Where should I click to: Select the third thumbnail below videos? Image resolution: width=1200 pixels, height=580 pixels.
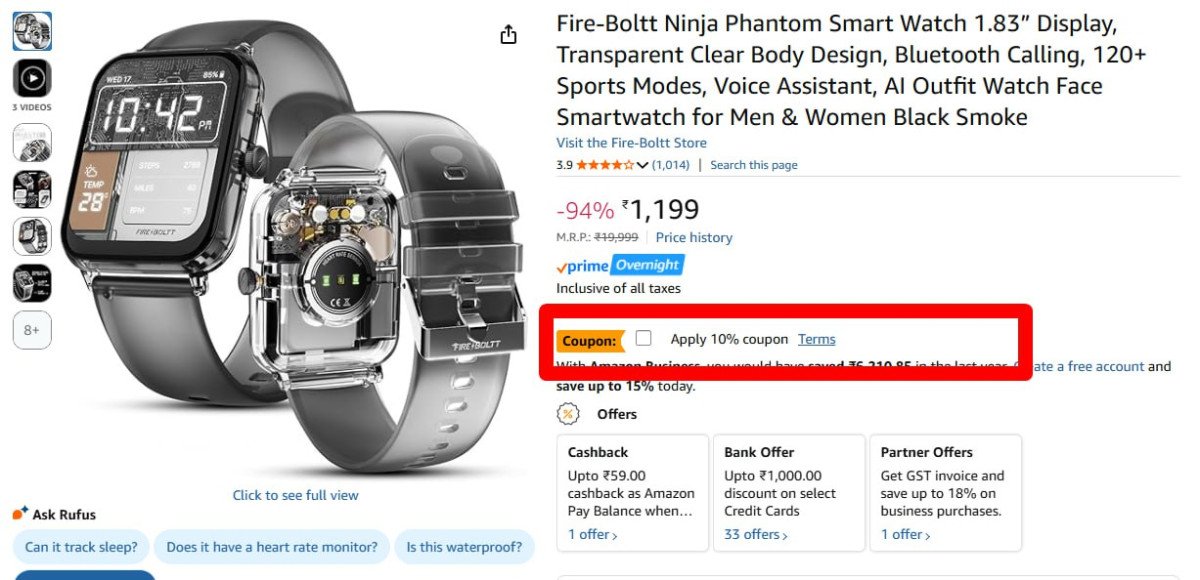(x=32, y=236)
